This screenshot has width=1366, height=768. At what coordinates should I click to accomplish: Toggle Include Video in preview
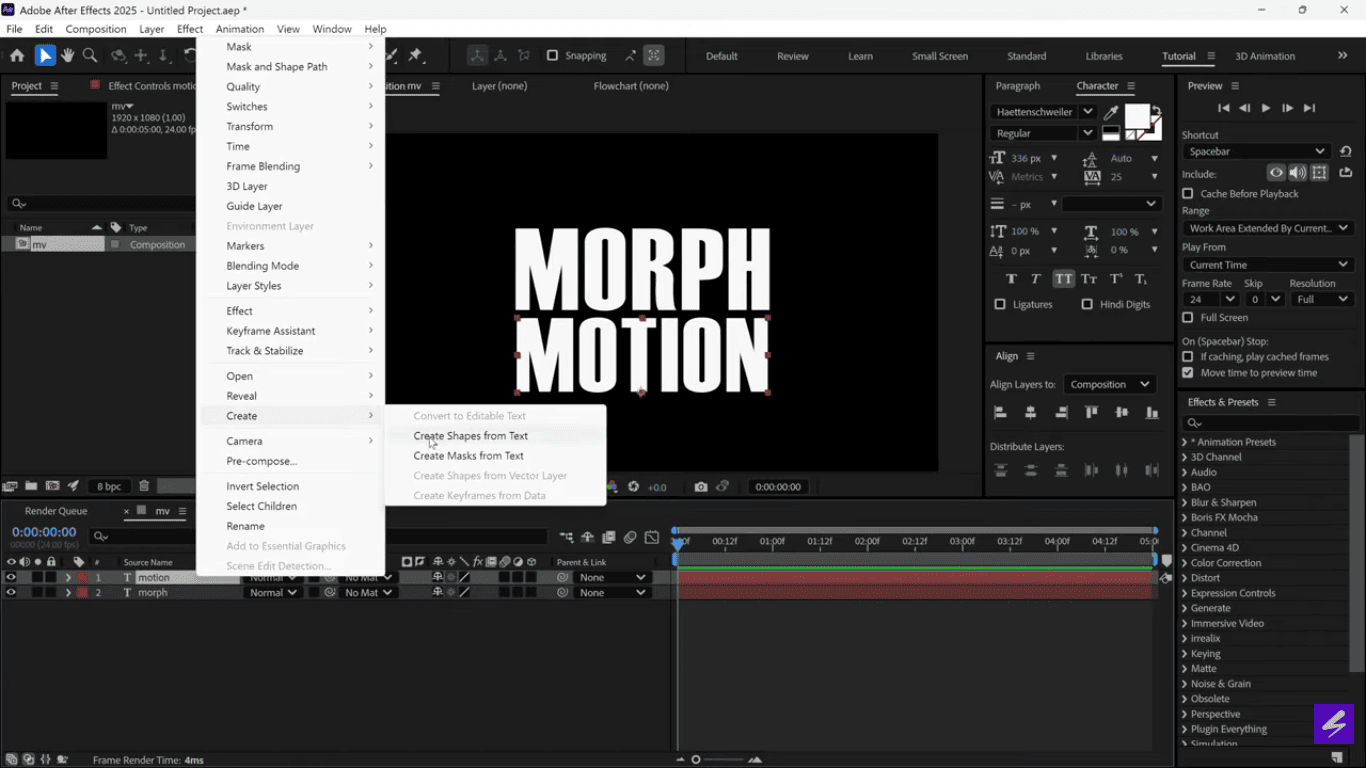pyautogui.click(x=1276, y=173)
